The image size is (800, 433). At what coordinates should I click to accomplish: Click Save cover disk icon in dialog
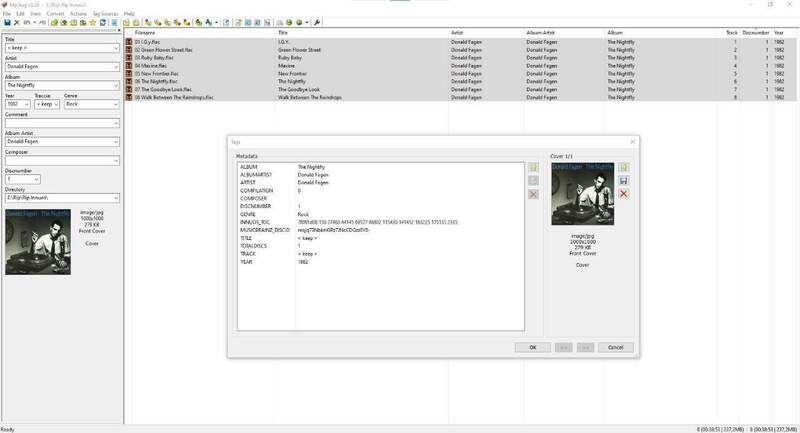tap(624, 180)
